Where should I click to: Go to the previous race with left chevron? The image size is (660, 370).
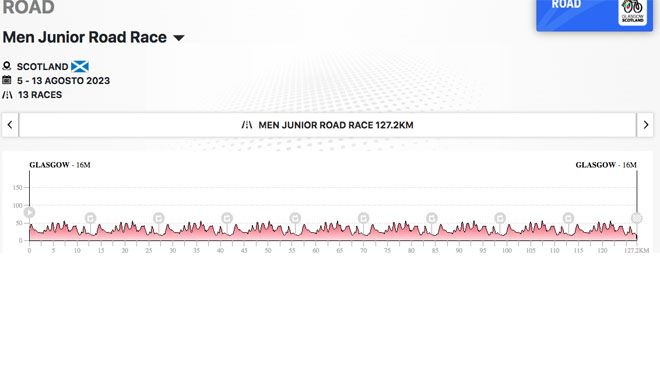click(x=10, y=125)
